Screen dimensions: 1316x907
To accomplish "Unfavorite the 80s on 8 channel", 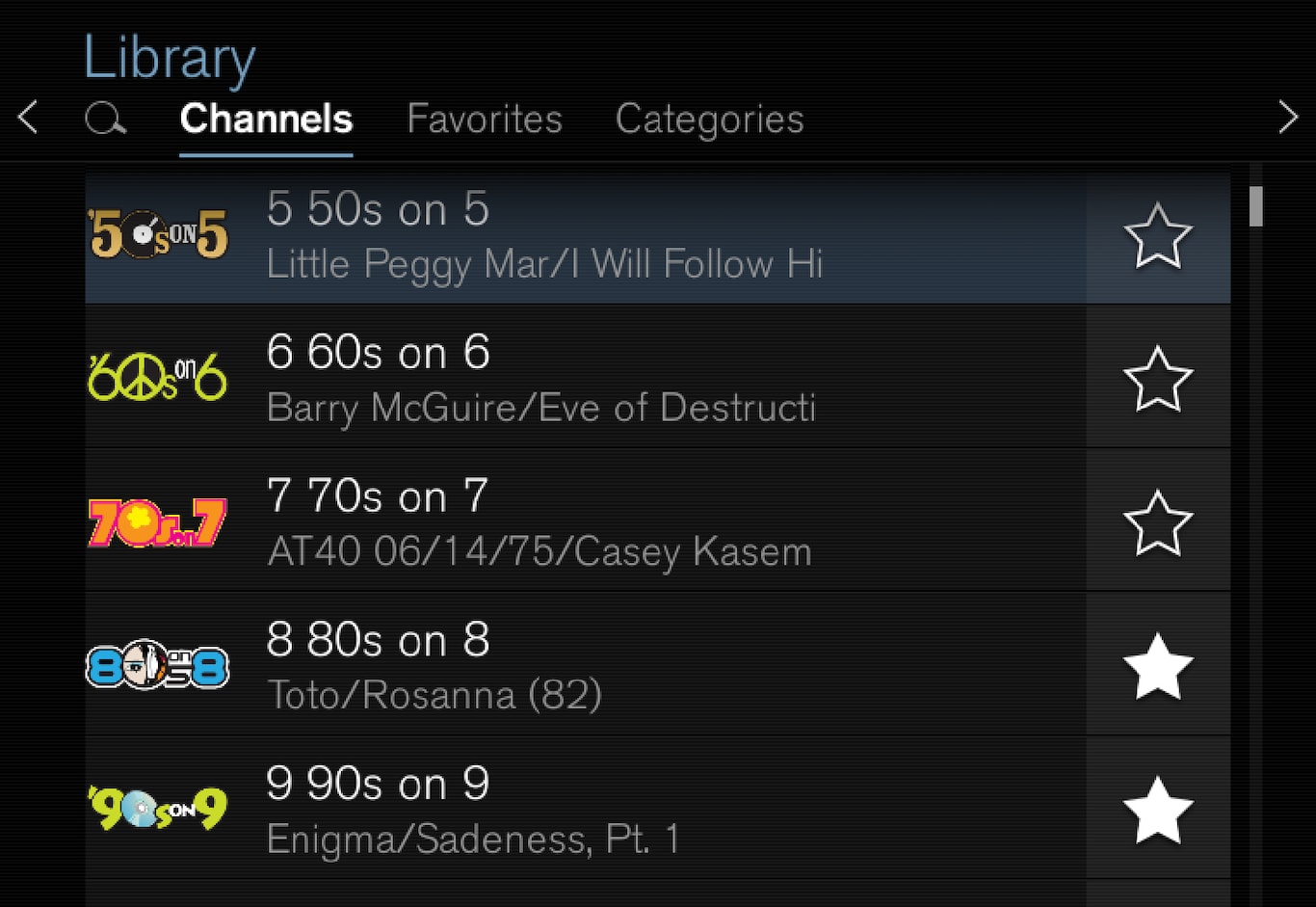I will (1157, 667).
